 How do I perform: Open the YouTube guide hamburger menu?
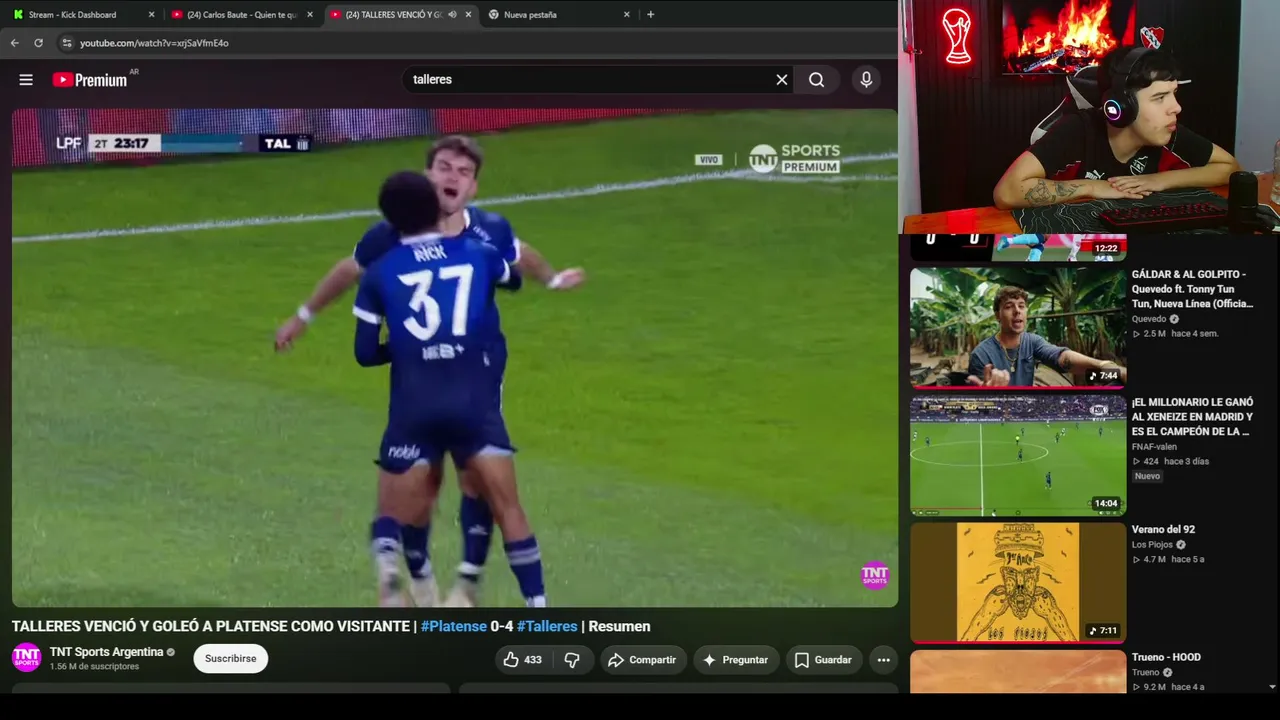(x=26, y=80)
